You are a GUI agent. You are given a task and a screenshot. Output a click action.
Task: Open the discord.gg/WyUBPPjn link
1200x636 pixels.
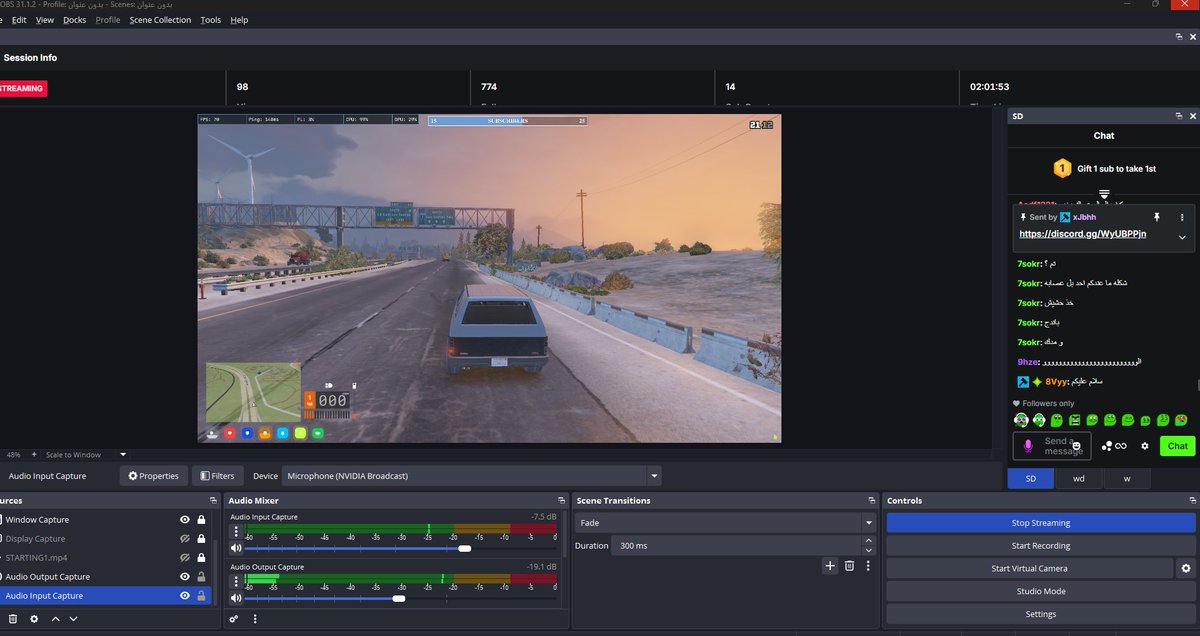1082,234
